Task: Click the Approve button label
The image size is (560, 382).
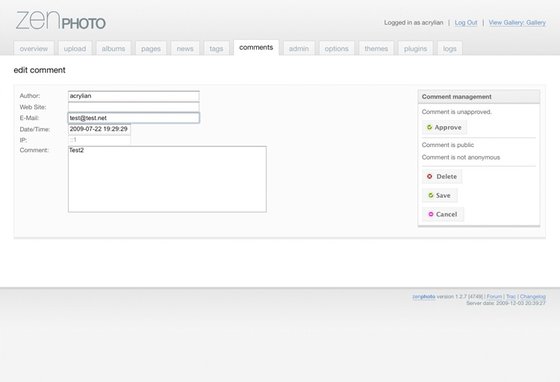Action: click(448, 127)
